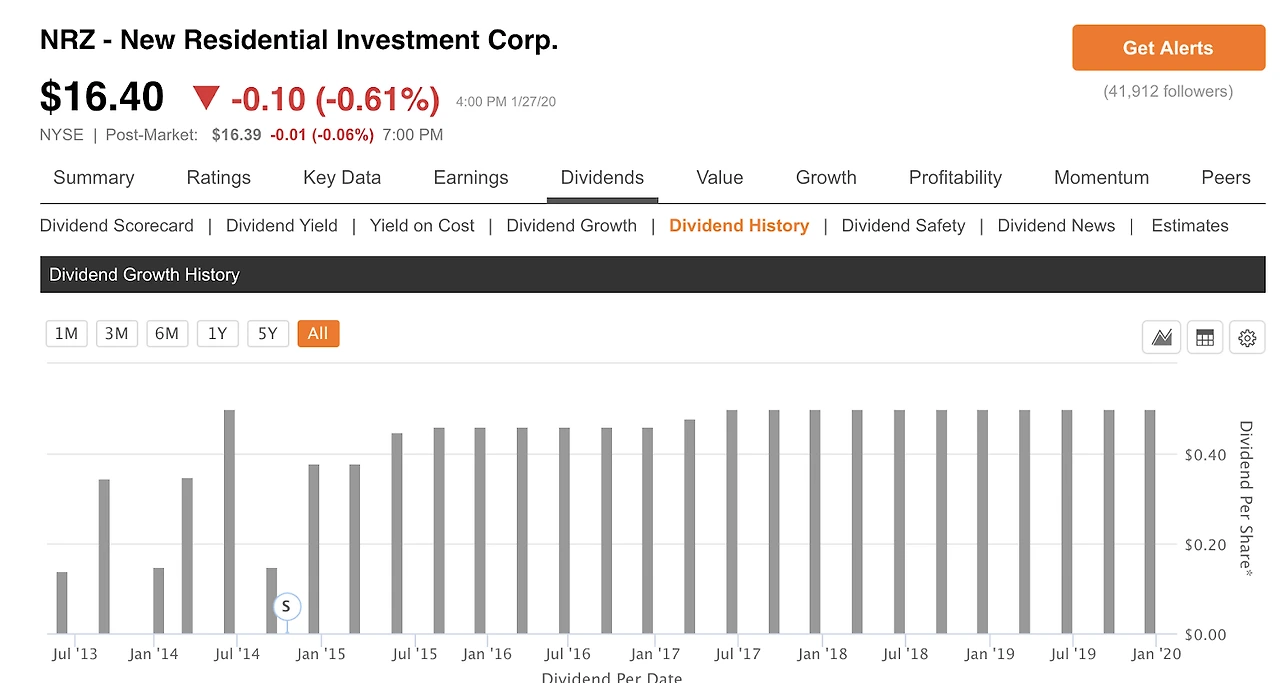The height and width of the screenshot is (683, 1280).
Task: Select the 5Y time range
Action: (267, 334)
